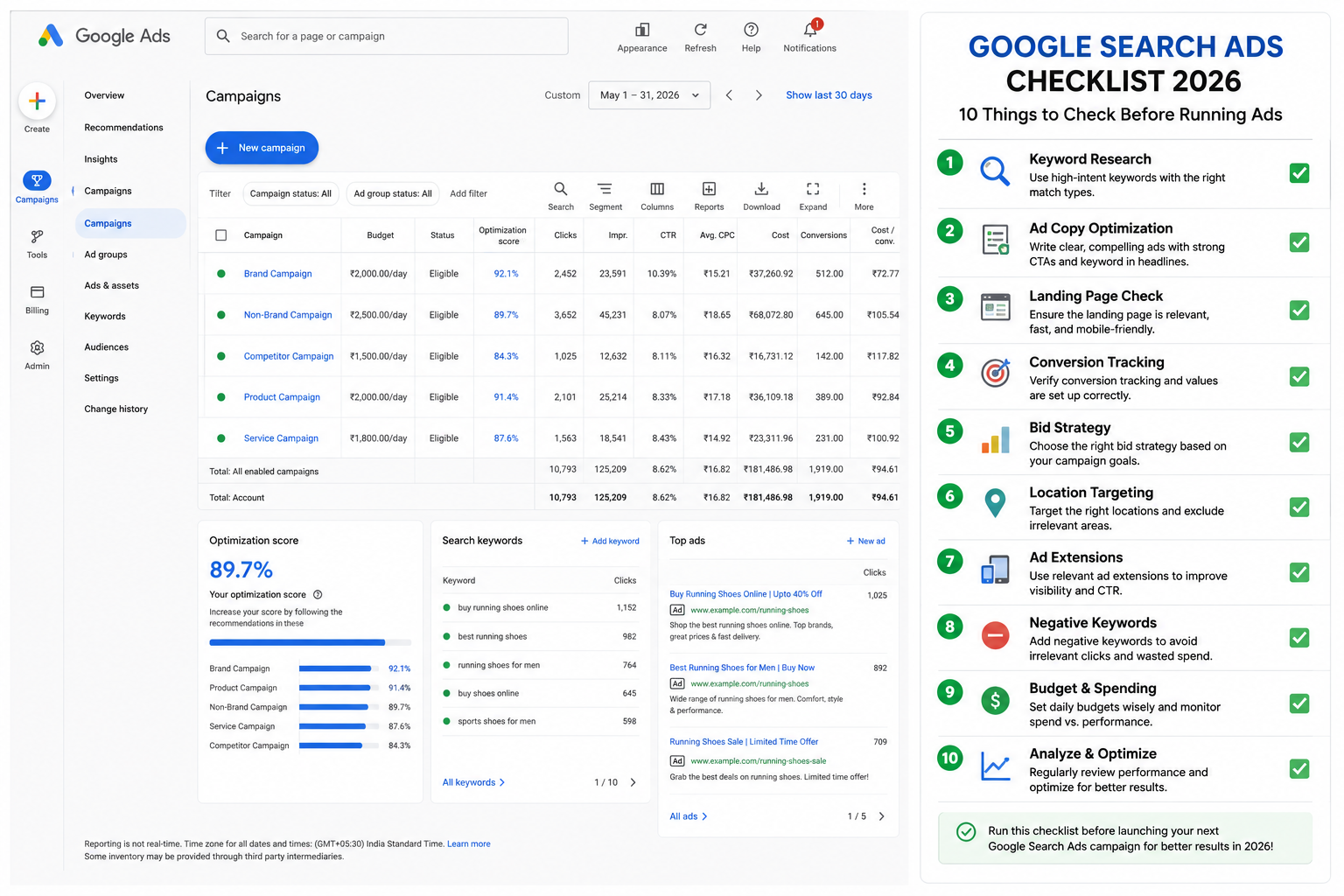Click Add filter field
1344x896 pixels.
click(x=469, y=194)
